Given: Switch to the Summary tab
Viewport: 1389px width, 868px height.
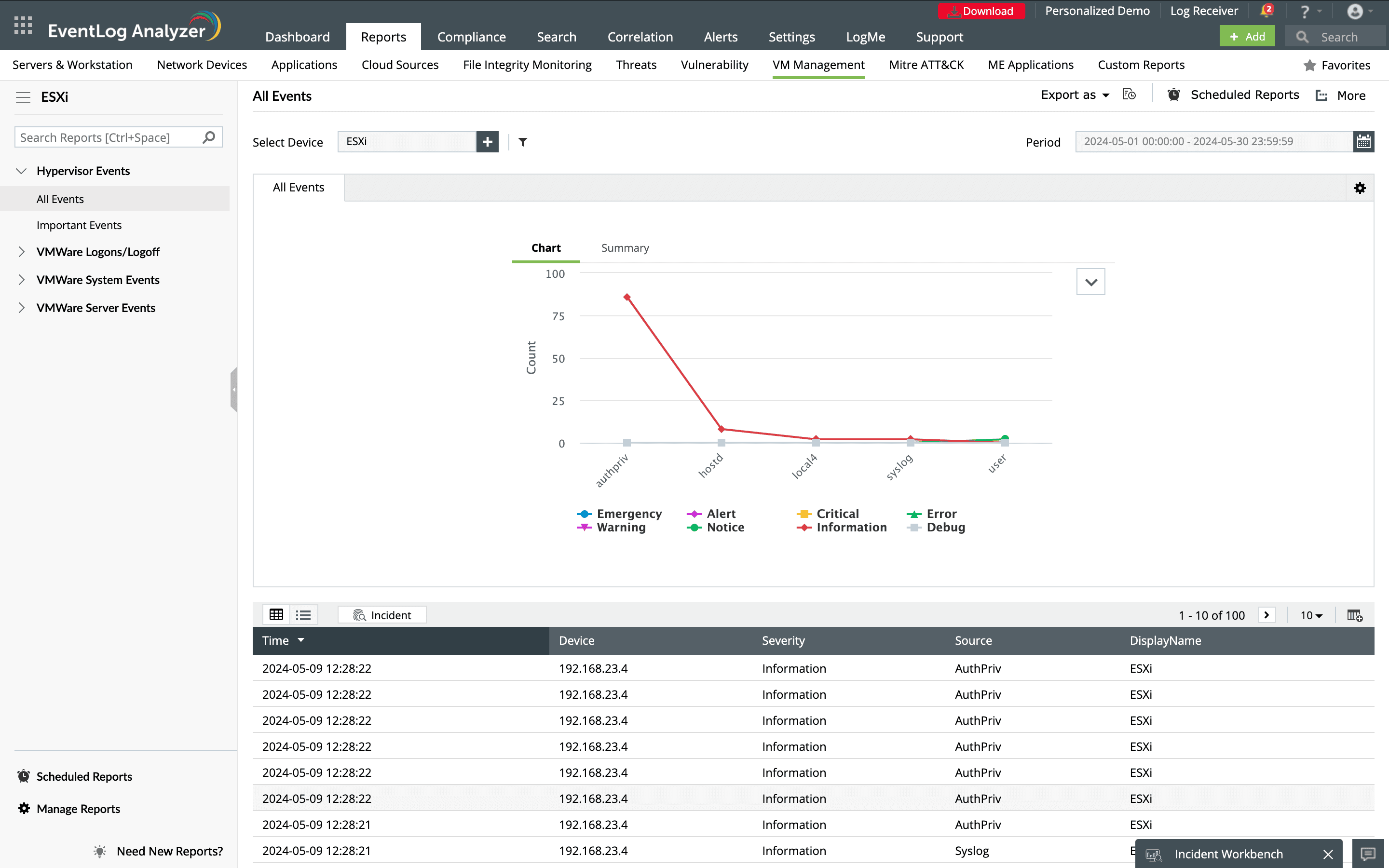Looking at the screenshot, I should [625, 248].
